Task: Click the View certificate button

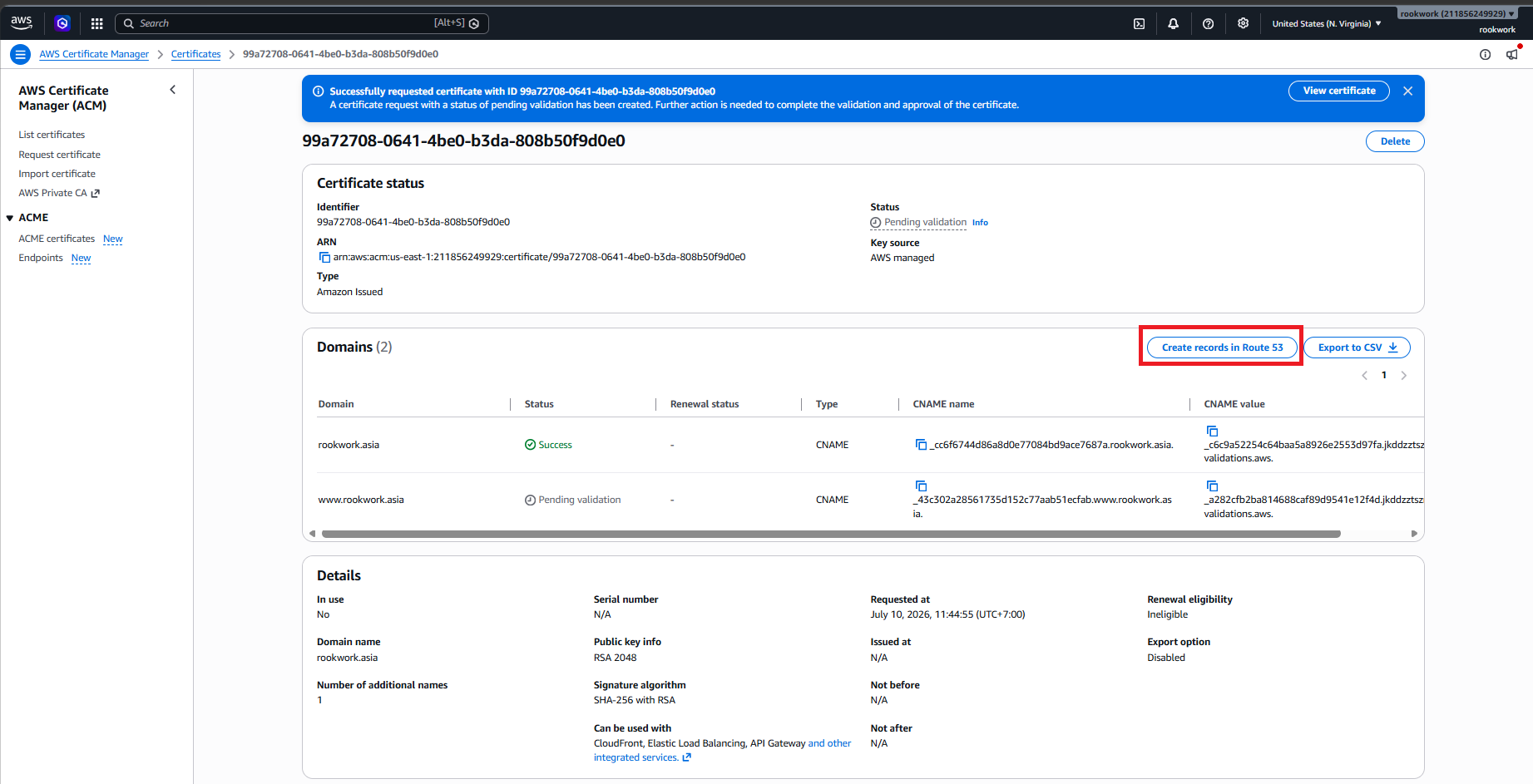Action: tap(1339, 91)
